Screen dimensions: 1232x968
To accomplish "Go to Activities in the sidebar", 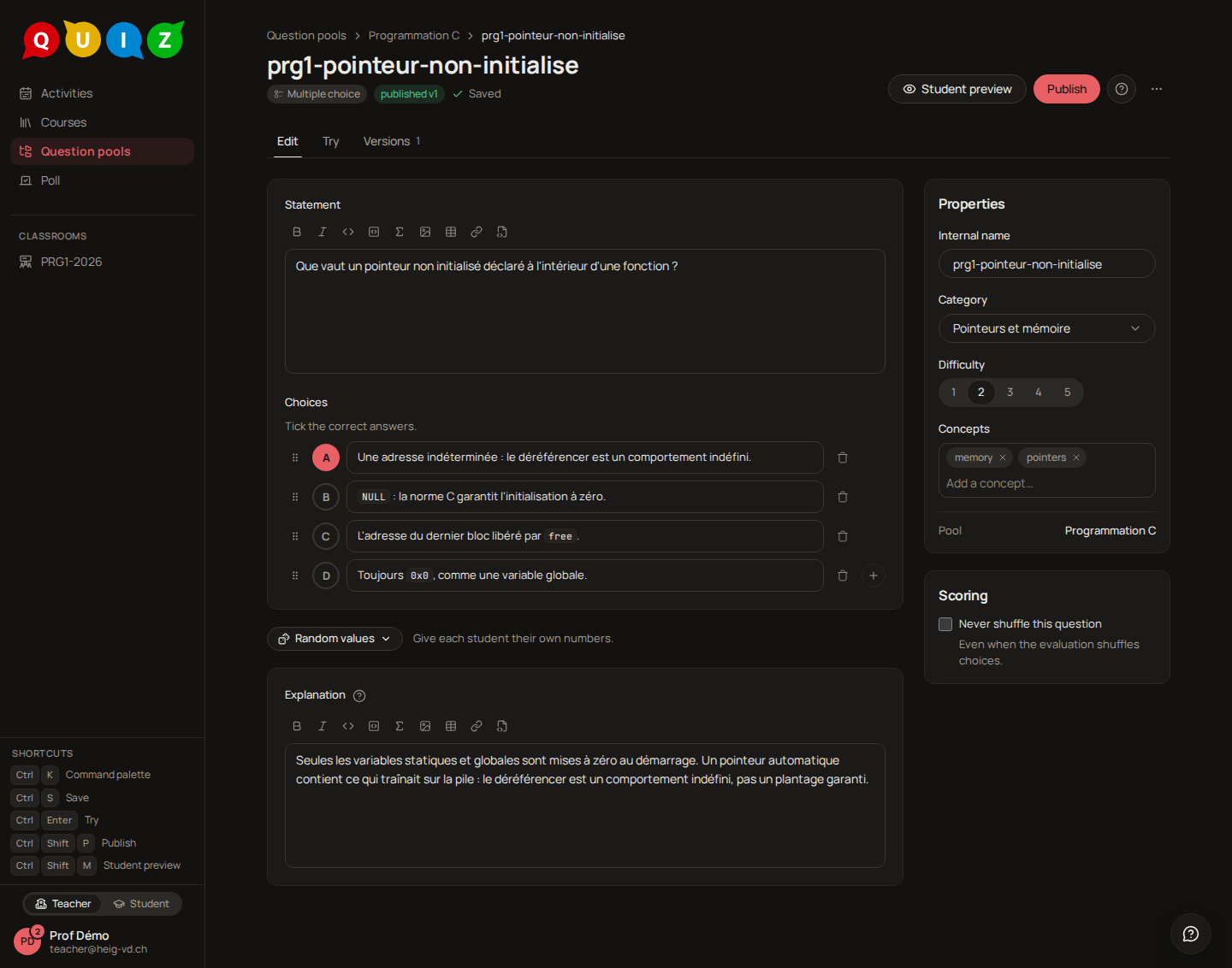I will pos(103,93).
